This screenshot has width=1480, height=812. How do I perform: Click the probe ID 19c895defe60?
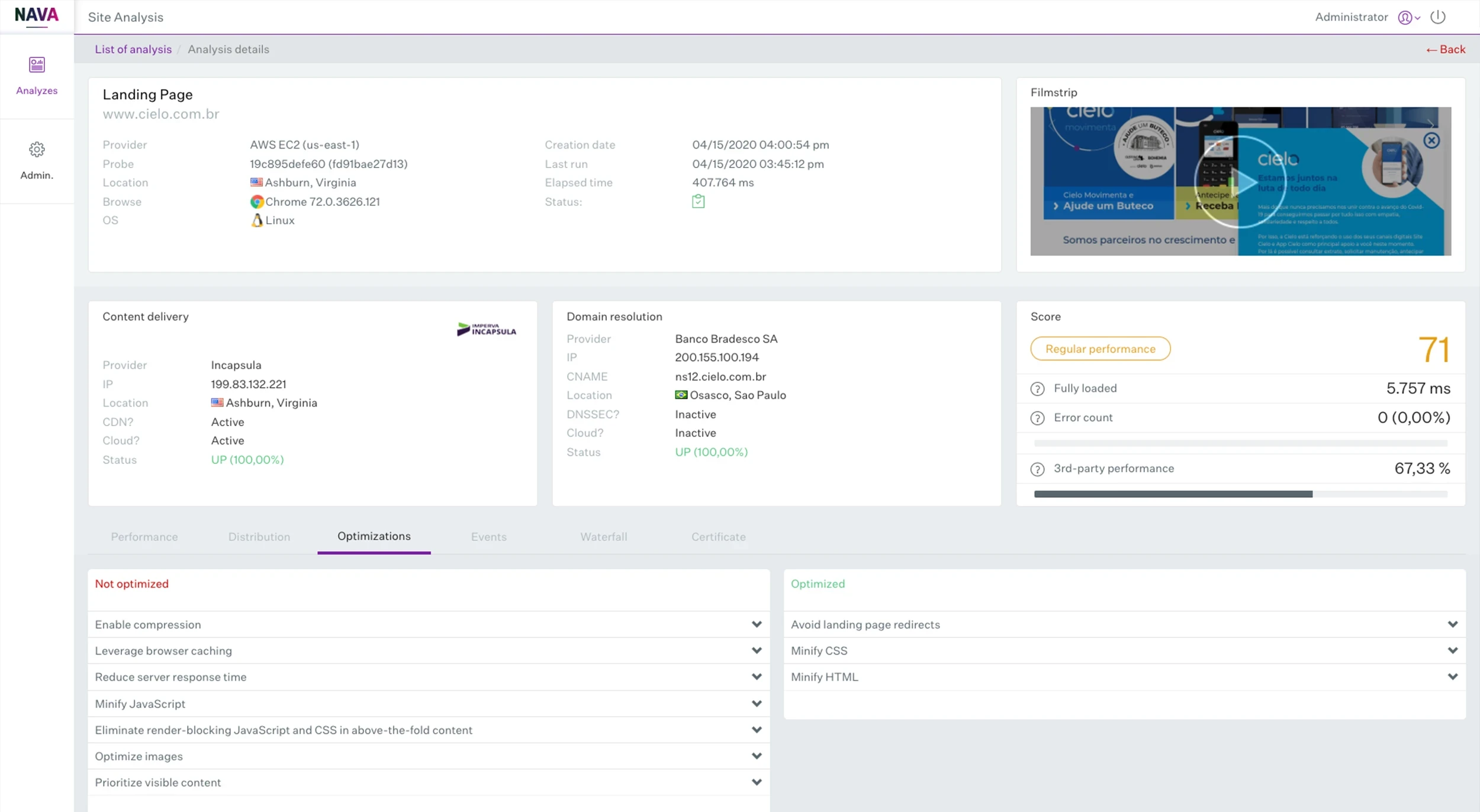(288, 164)
